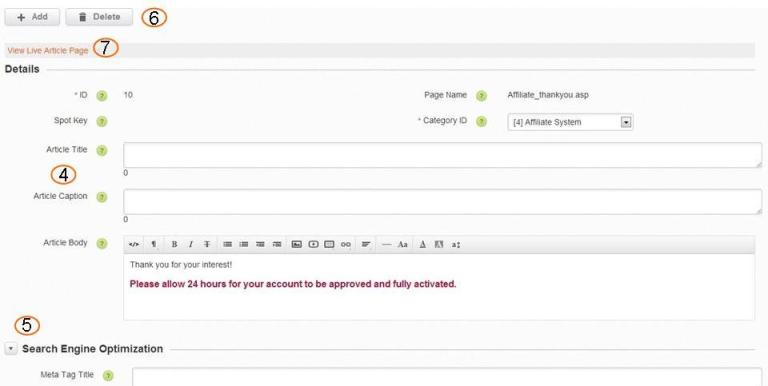Insert horizontal rule in Article Body
The width and height of the screenshot is (768, 386).
pyautogui.click(x=386, y=244)
